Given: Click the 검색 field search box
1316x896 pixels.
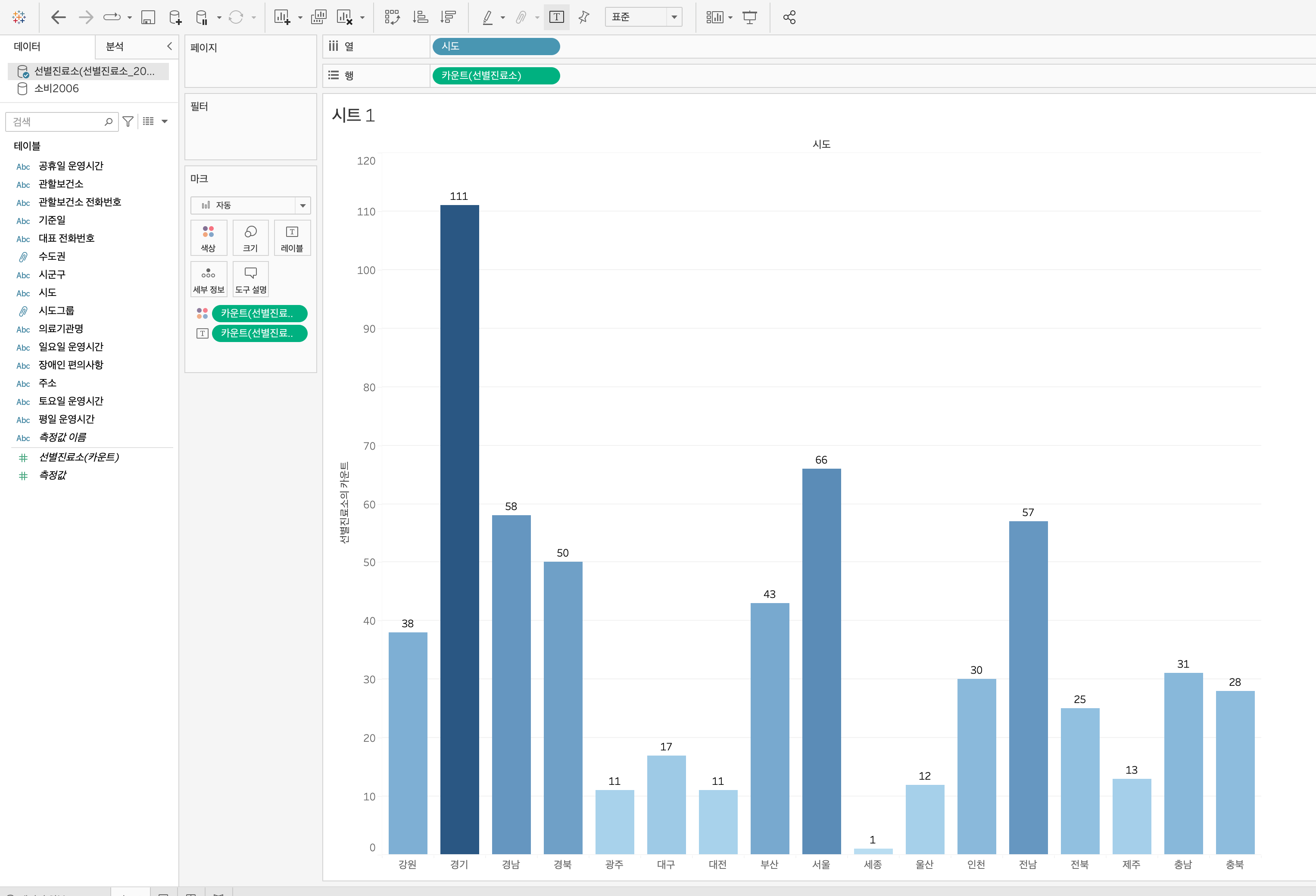Looking at the screenshot, I should pyautogui.click(x=56, y=122).
